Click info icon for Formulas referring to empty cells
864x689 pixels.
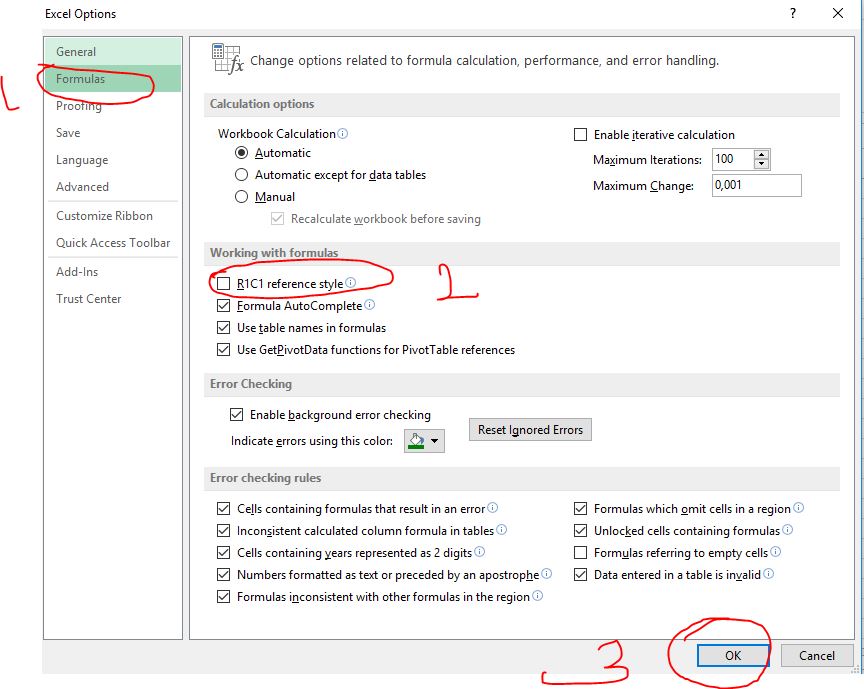775,552
